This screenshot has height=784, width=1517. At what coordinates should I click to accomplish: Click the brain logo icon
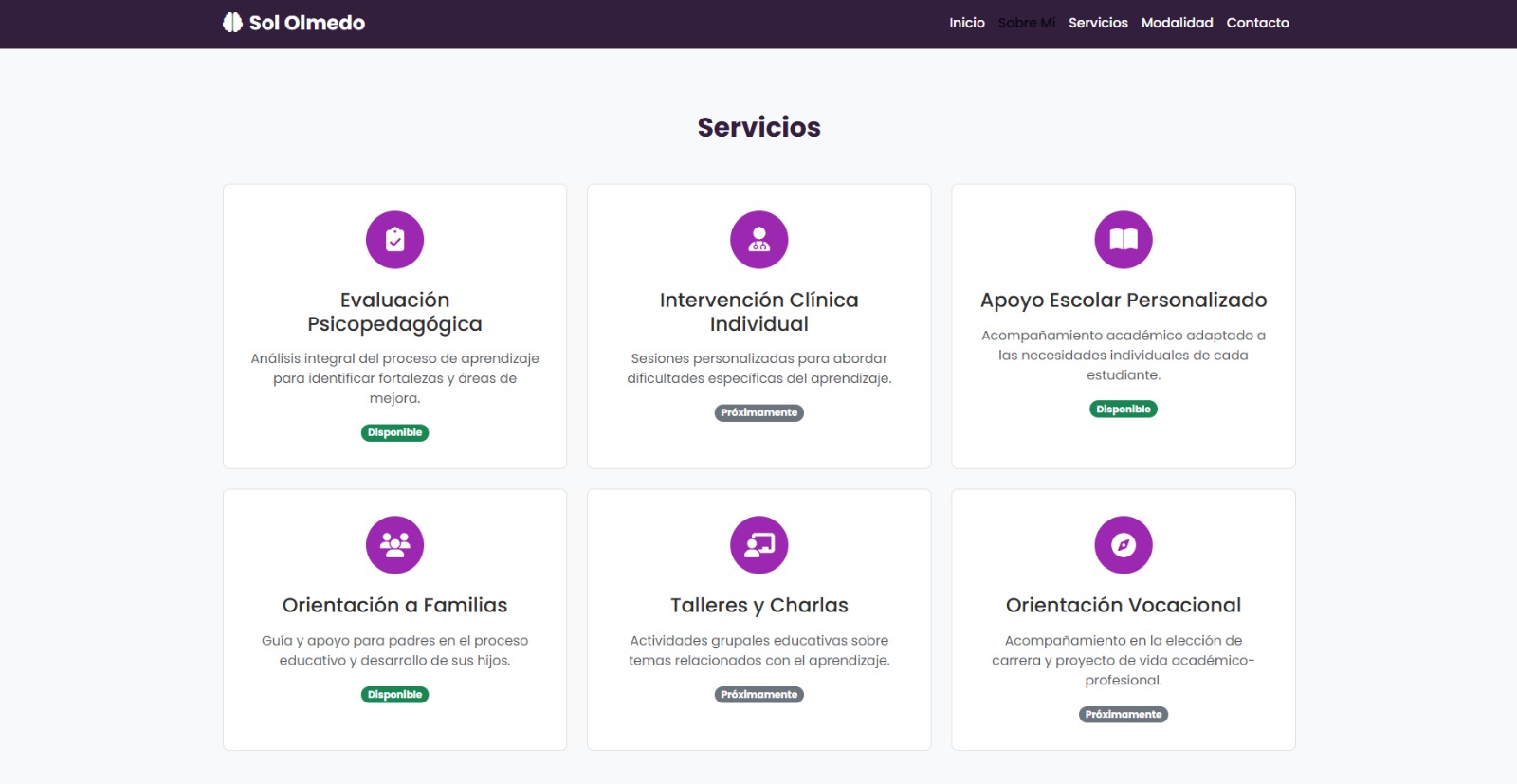(x=232, y=23)
